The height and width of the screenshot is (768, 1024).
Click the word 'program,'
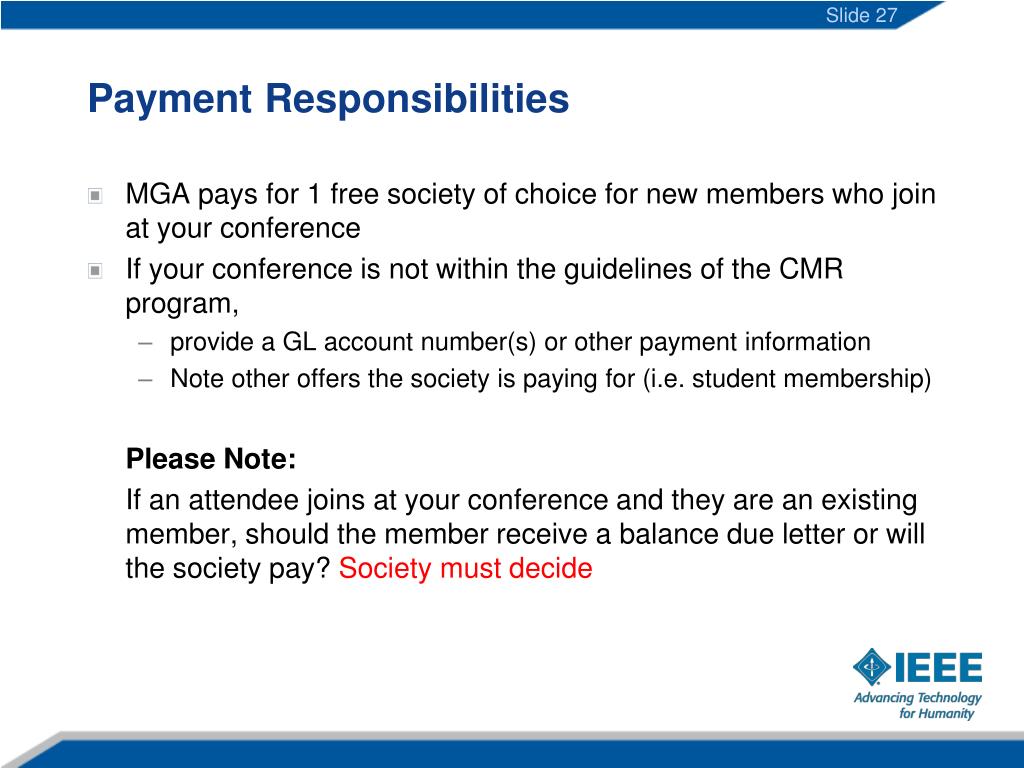[x=182, y=304]
